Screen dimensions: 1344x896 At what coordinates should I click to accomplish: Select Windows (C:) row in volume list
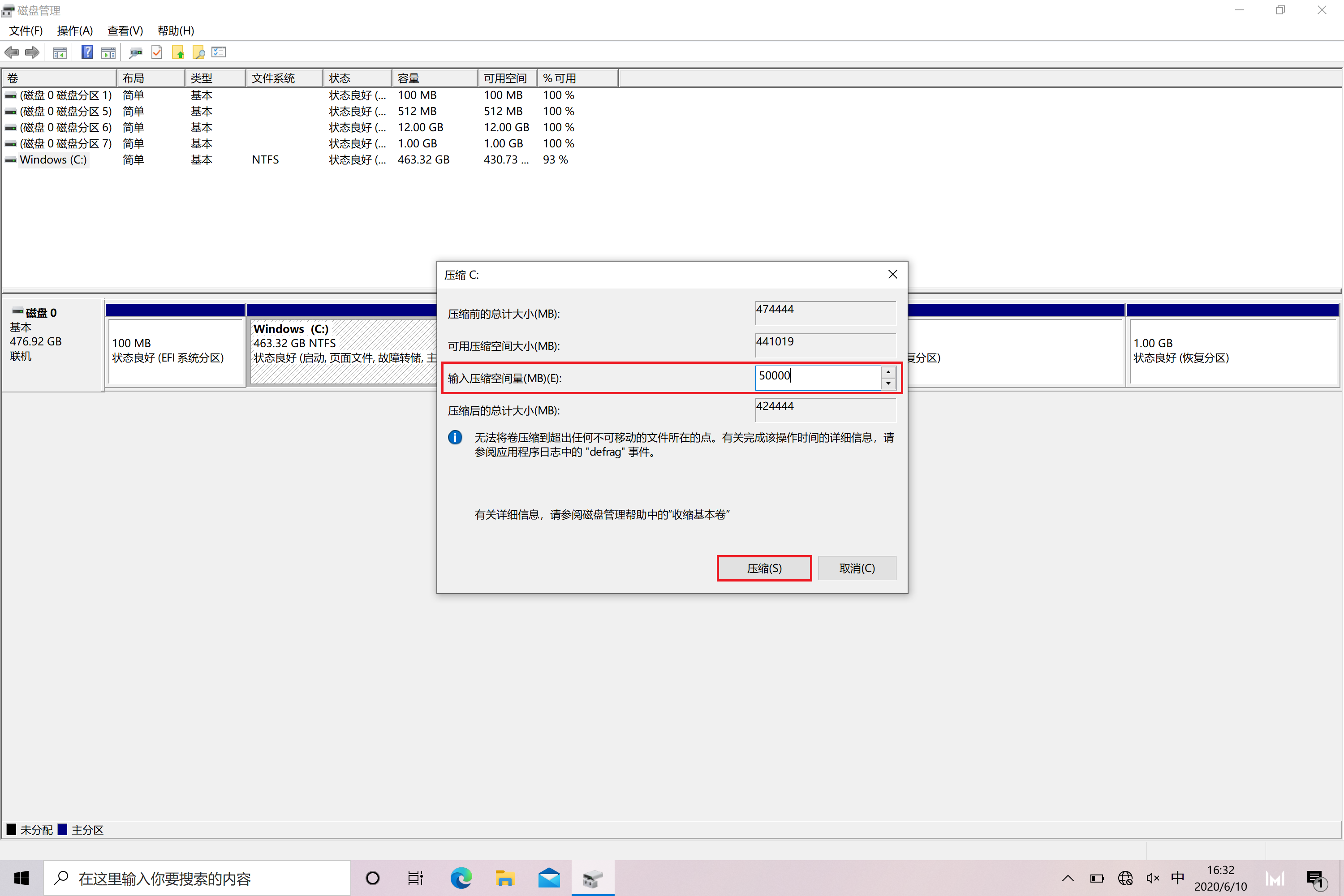coord(53,160)
